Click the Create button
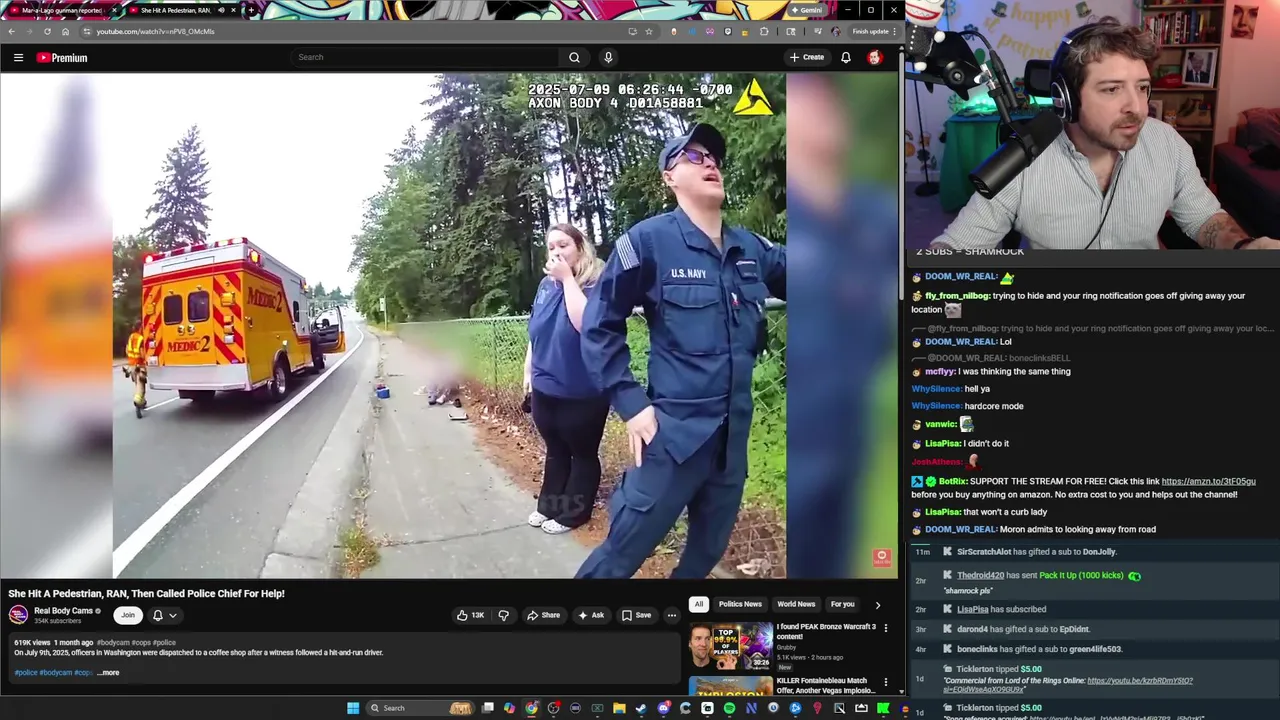The image size is (1280, 720). (x=807, y=57)
